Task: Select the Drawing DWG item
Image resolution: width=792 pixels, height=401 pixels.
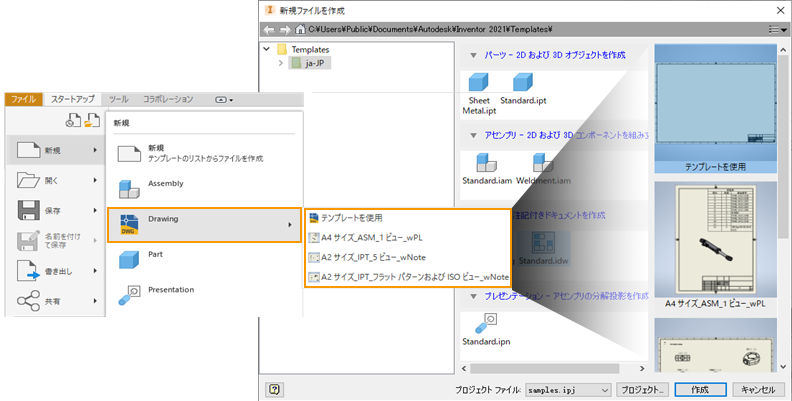Action: (x=204, y=224)
